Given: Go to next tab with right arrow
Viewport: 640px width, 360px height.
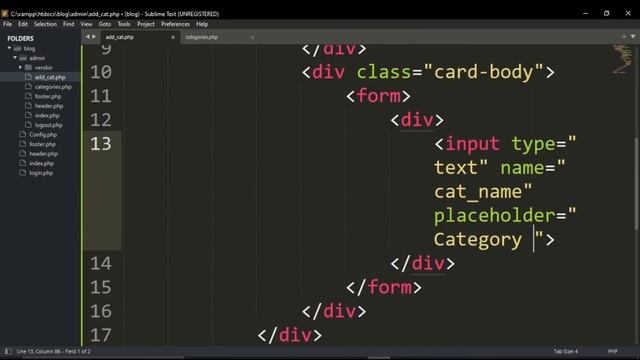Looking at the screenshot, I should pos(94,37).
